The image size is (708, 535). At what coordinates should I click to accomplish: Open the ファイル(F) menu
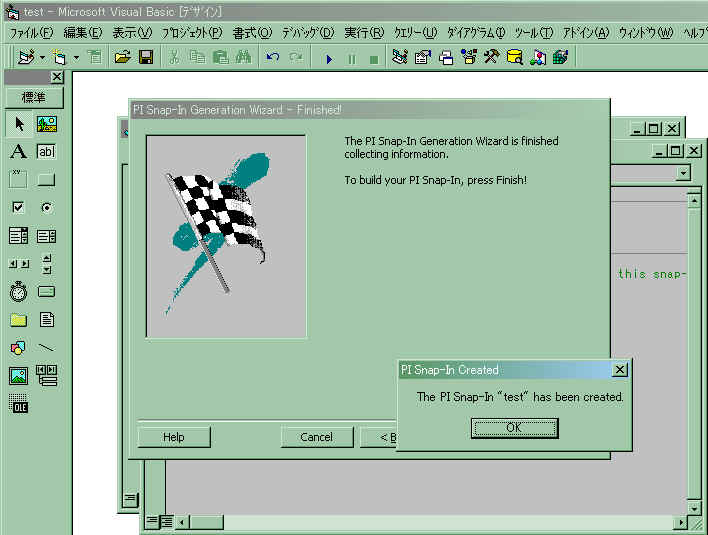(x=30, y=33)
